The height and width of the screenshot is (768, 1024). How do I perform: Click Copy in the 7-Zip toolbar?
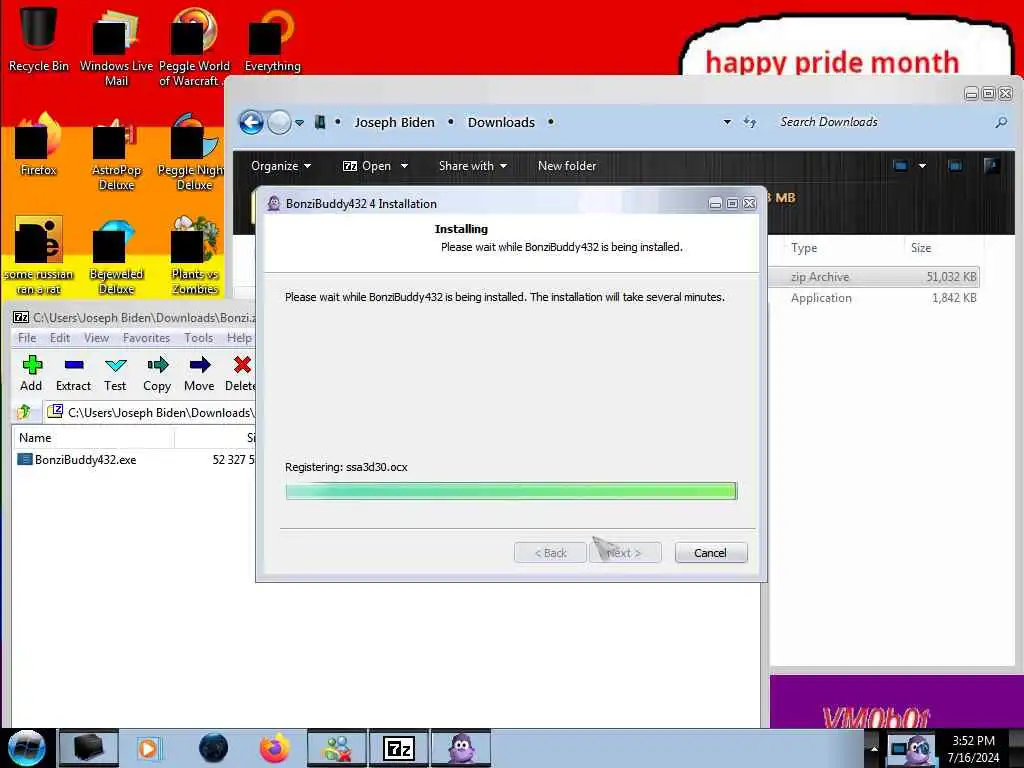click(157, 373)
